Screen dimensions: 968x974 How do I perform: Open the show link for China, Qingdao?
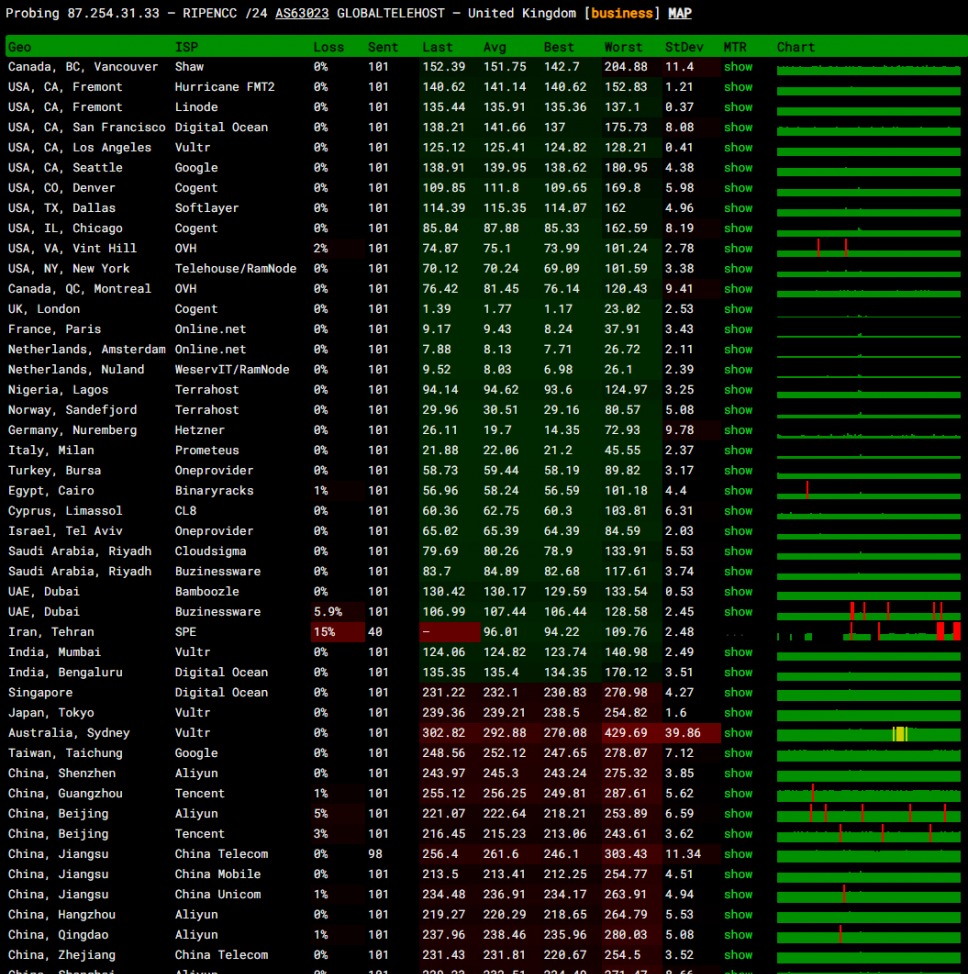738,935
